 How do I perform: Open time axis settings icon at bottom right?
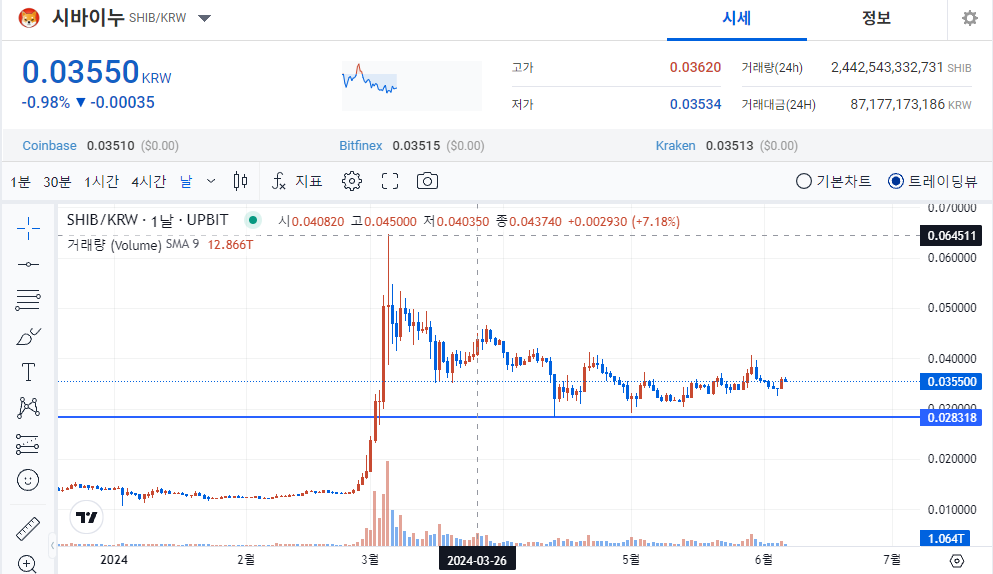957,561
